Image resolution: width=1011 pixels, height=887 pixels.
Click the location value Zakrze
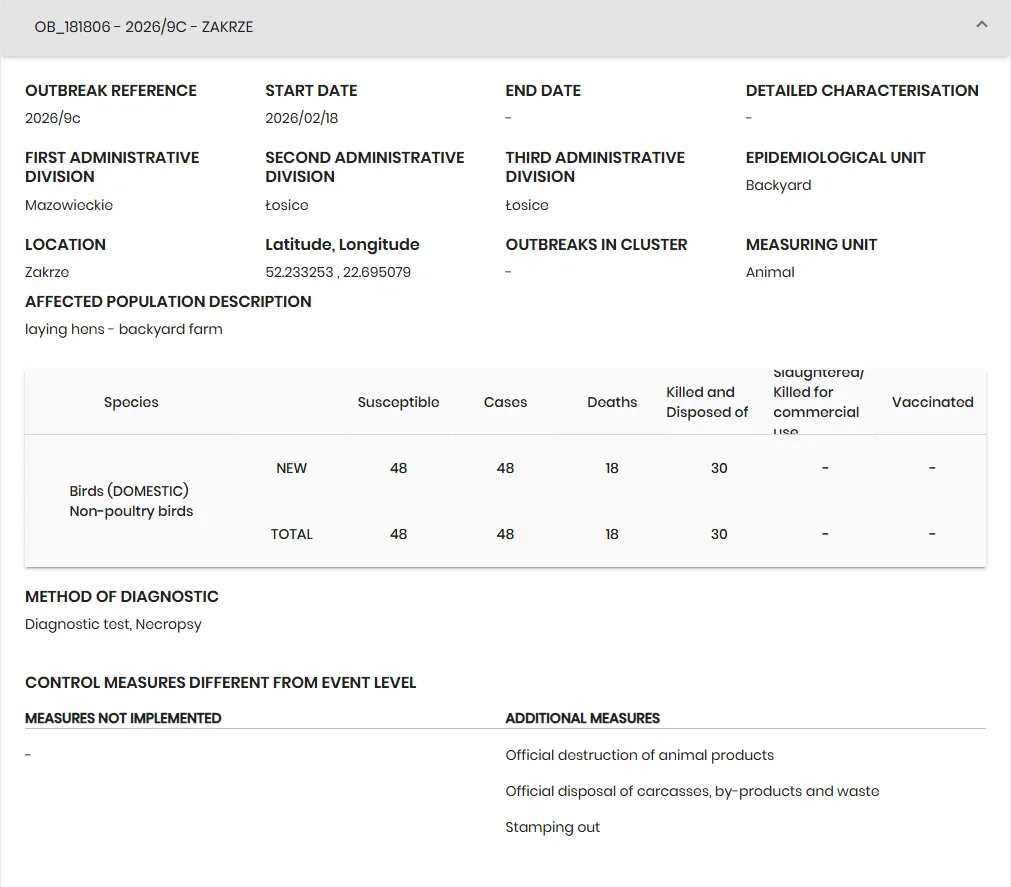point(47,272)
